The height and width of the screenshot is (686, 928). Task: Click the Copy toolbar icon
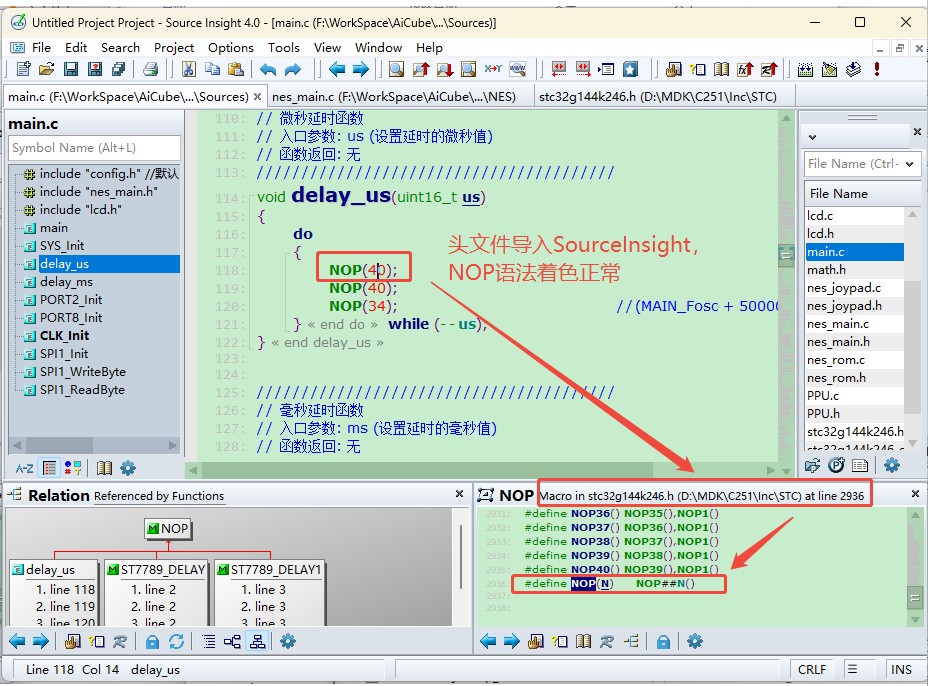[x=212, y=69]
